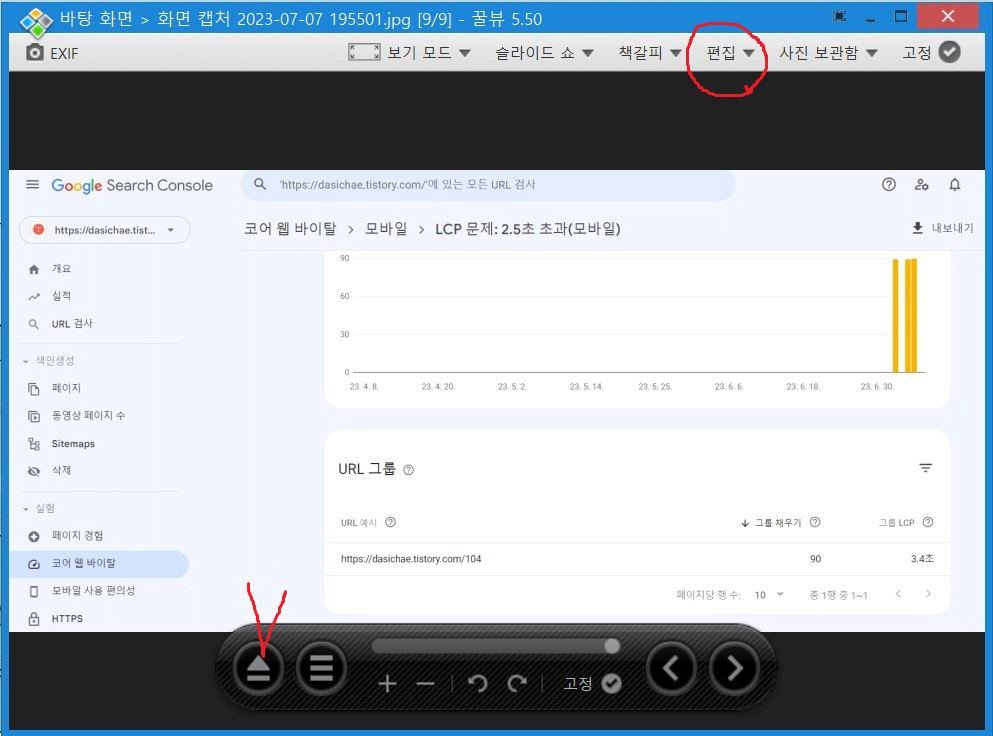The height and width of the screenshot is (736, 993).
Task: Open the hamburger menu on the control bar
Action: (x=321, y=668)
